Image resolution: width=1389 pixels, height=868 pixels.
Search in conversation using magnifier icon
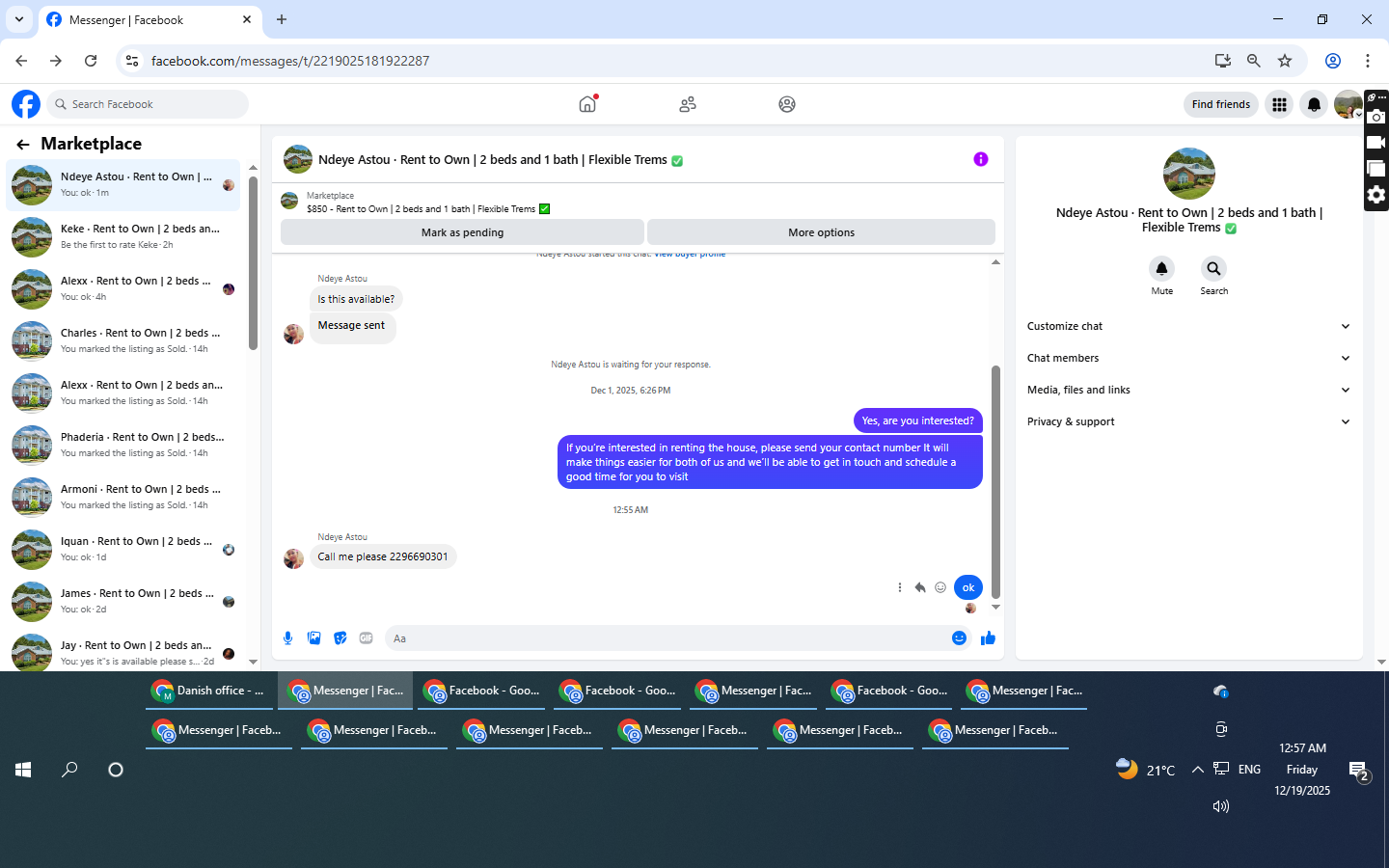[1213, 269]
